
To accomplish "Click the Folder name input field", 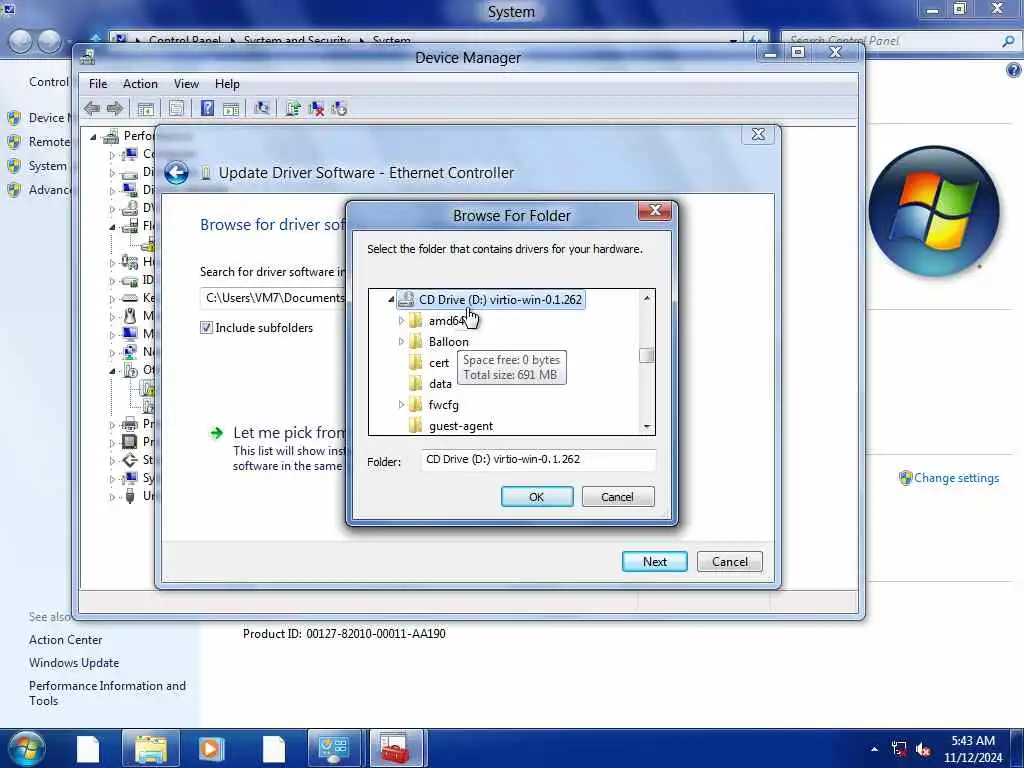I will pos(538,460).
